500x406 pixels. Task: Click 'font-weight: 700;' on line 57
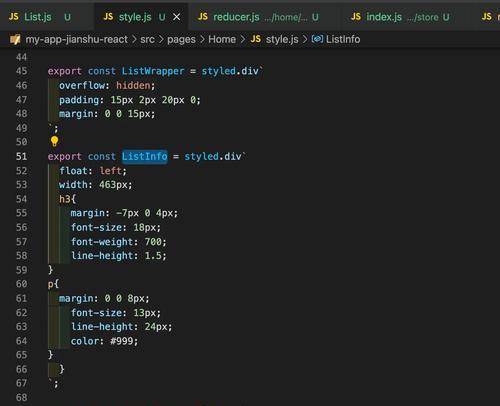pyautogui.click(x=118, y=242)
